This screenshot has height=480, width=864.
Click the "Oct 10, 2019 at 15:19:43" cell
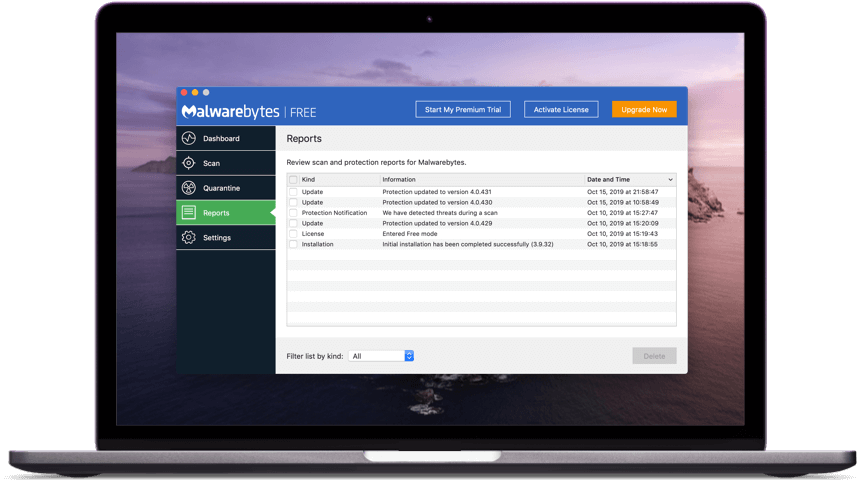coord(622,234)
